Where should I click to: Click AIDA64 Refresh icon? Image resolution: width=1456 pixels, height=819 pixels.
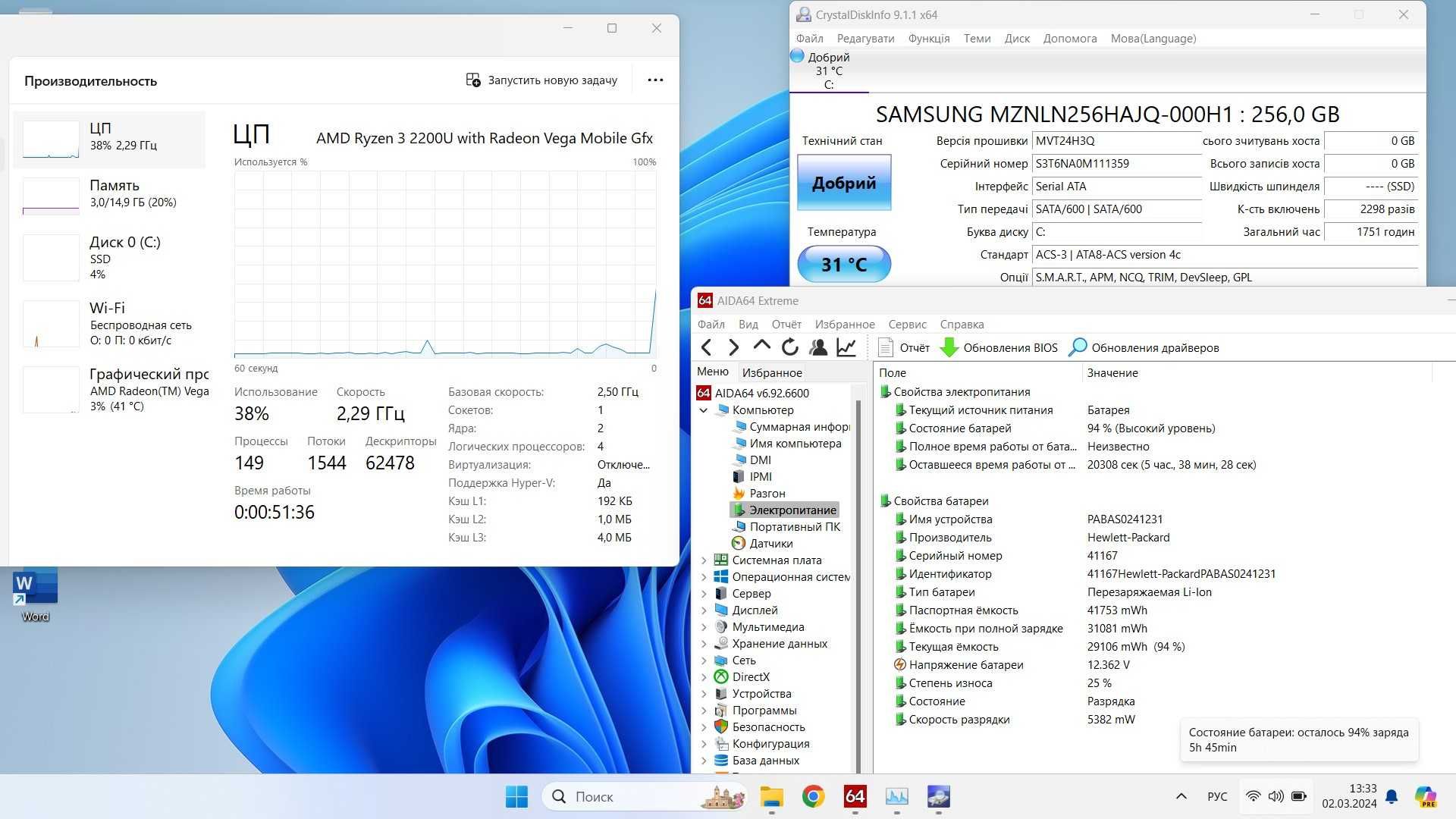(x=789, y=347)
